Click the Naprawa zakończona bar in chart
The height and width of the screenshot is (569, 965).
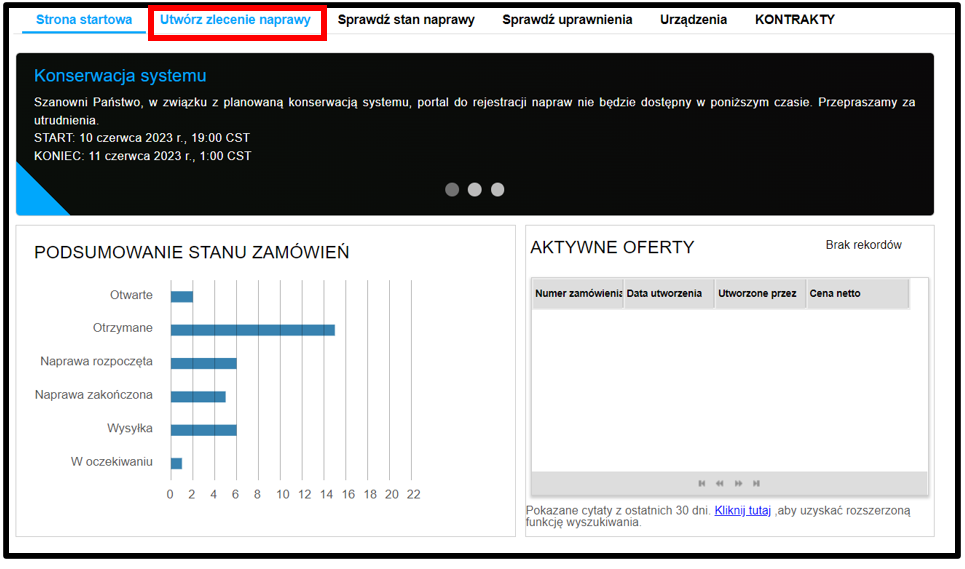tap(198, 397)
